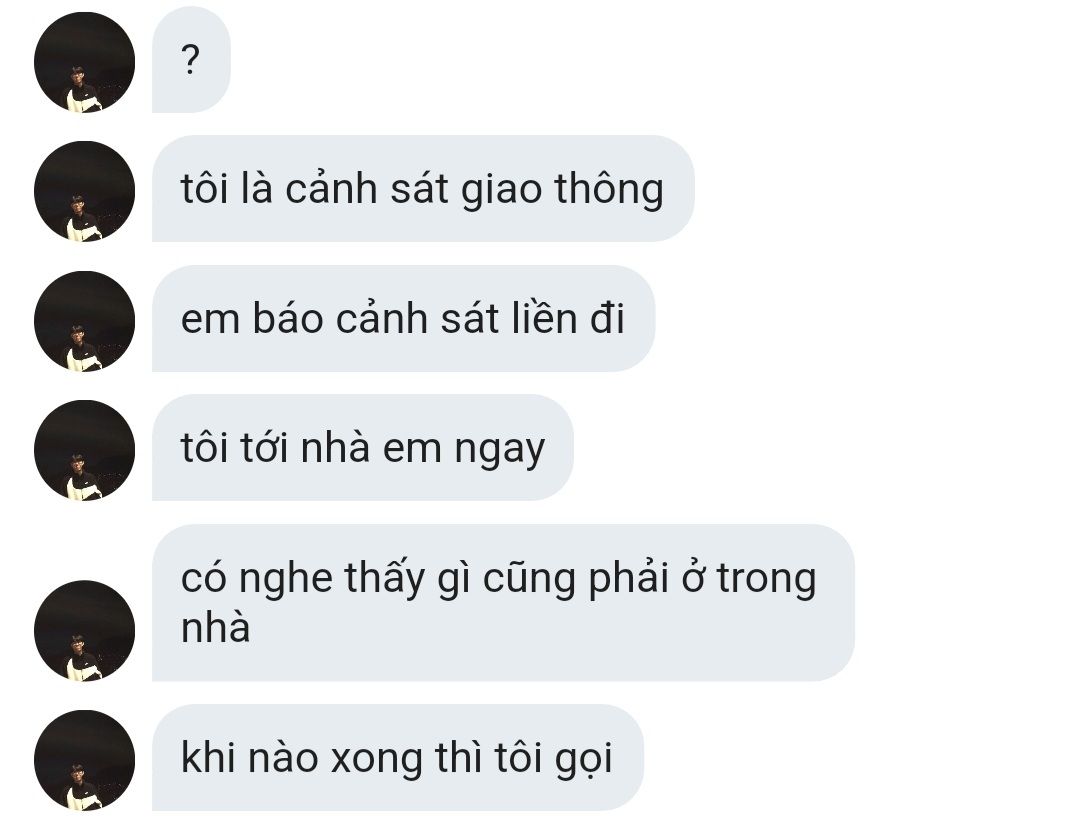Select the "em báo cảnh sát liền đi" bubble
This screenshot has height=830, width=1080.
[x=403, y=319]
